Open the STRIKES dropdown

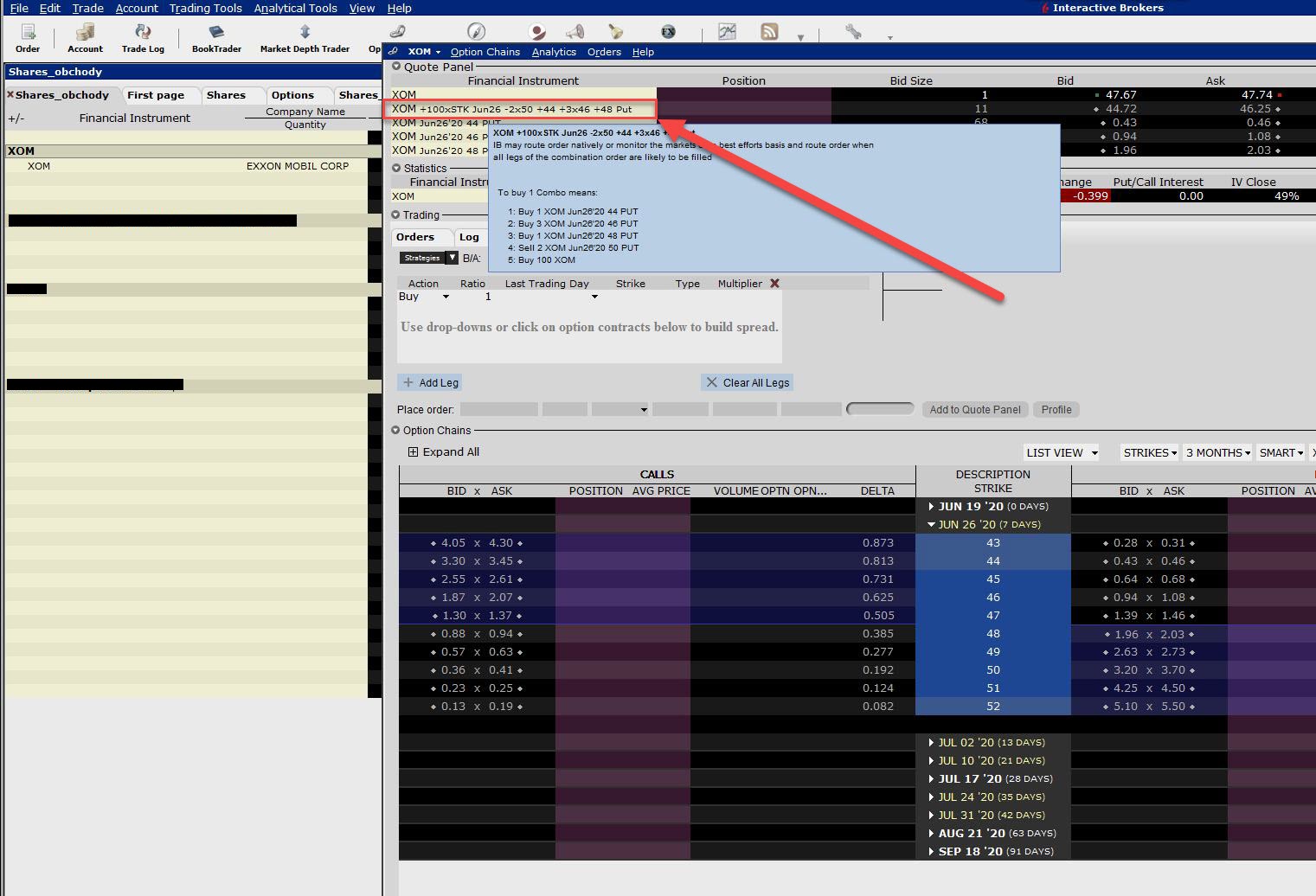coord(1149,452)
